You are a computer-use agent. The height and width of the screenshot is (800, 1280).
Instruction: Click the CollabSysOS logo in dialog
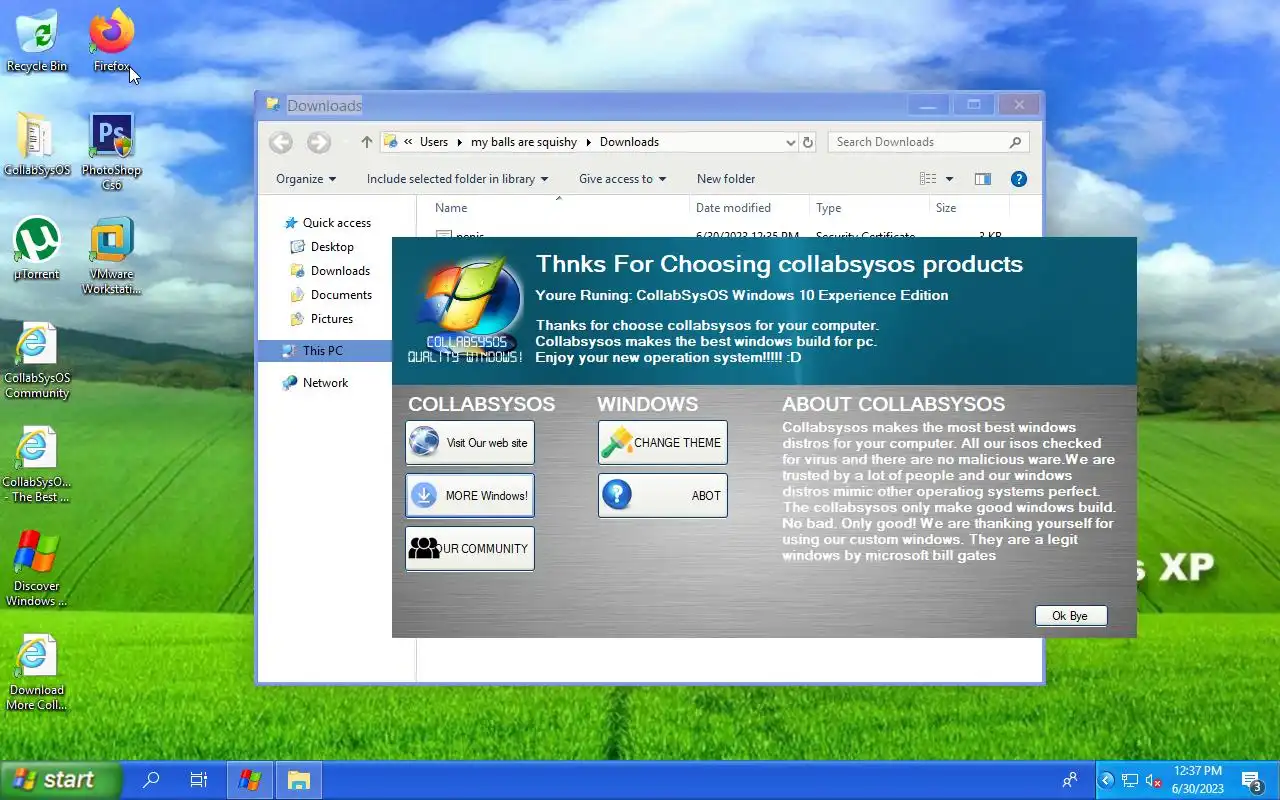pos(466,311)
